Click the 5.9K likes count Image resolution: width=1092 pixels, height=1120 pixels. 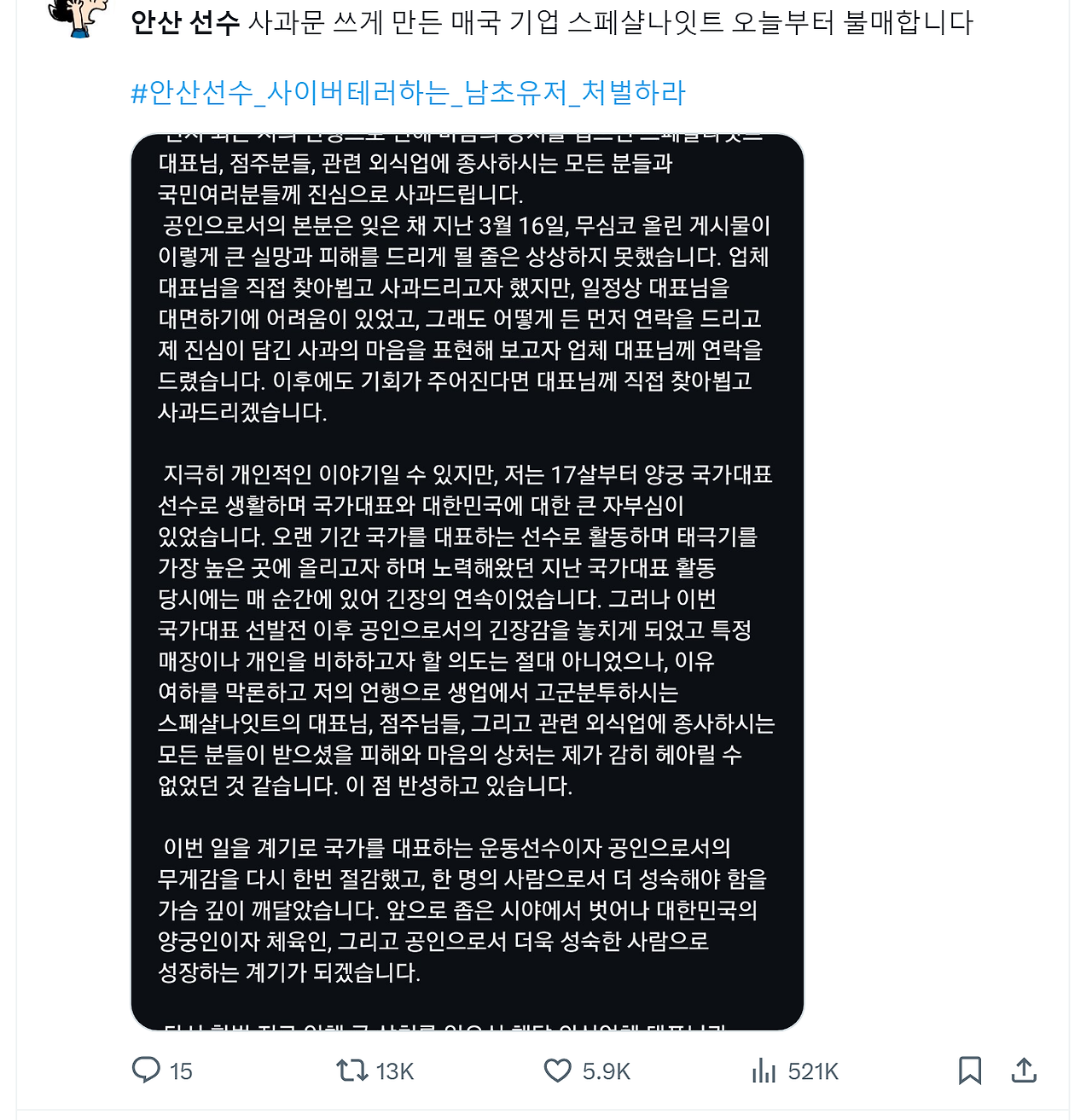(x=607, y=1071)
